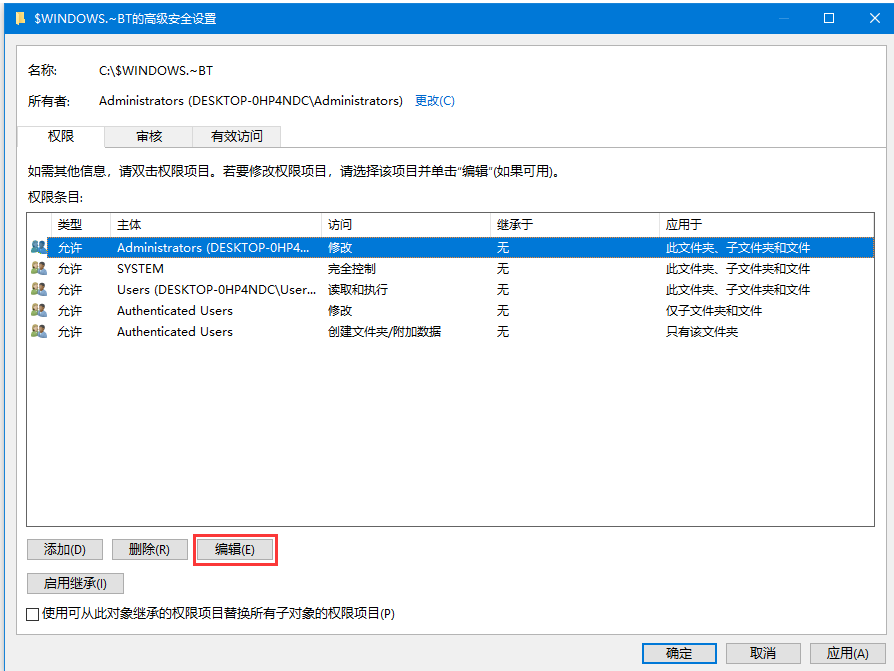Click the 删除(R) button
The width and height of the screenshot is (894, 671).
(149, 549)
